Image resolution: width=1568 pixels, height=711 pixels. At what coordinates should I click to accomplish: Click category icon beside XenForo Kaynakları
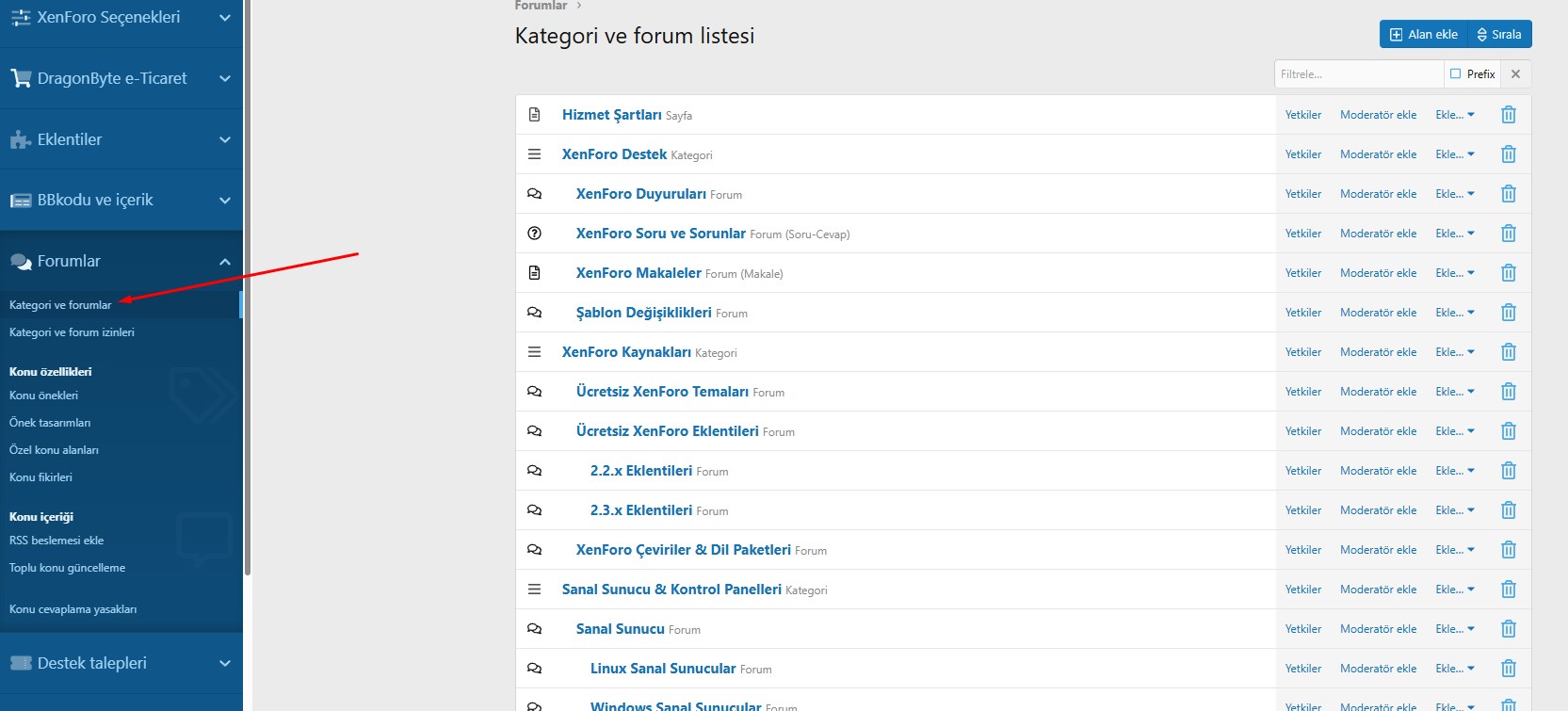534,352
